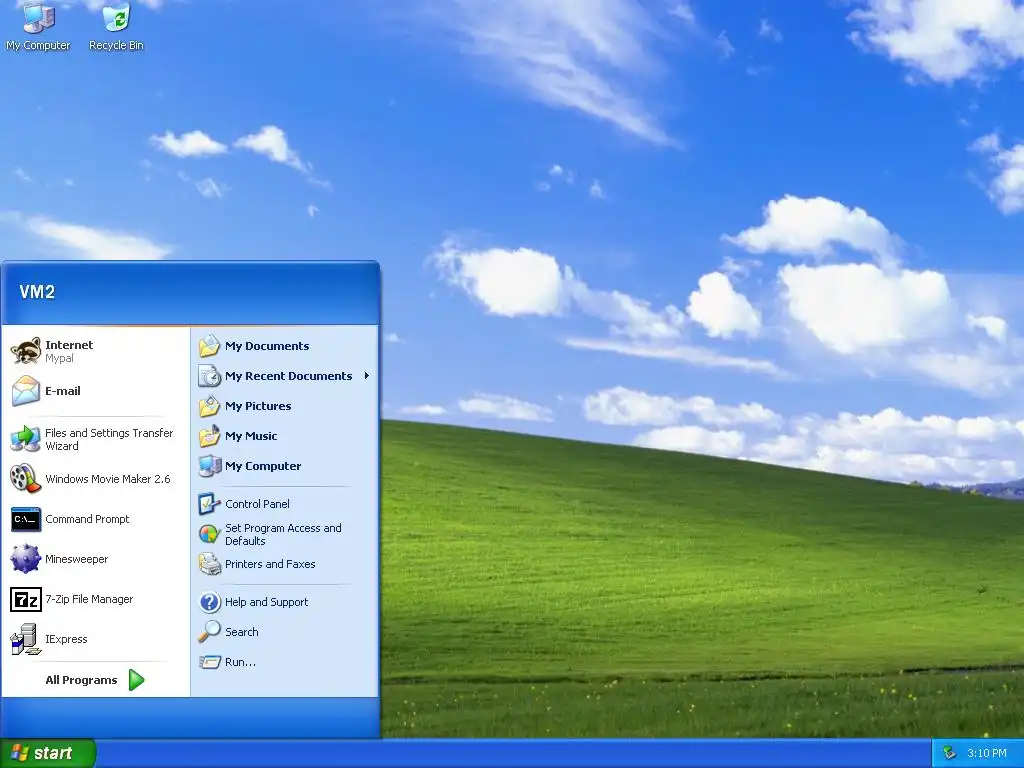Click Set Program Access and Defaults icon
Viewport: 1024px width, 768px height.
pos(210,534)
